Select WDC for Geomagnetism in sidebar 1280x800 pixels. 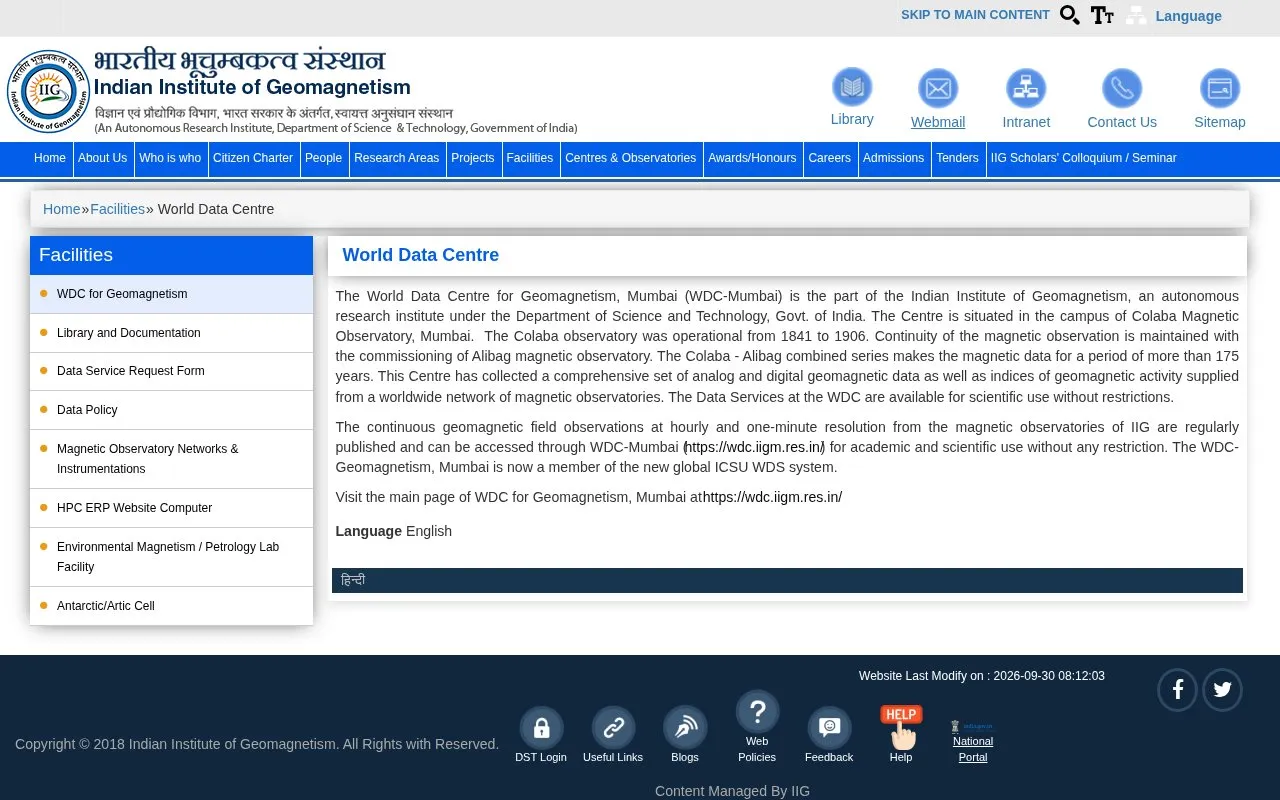171,294
